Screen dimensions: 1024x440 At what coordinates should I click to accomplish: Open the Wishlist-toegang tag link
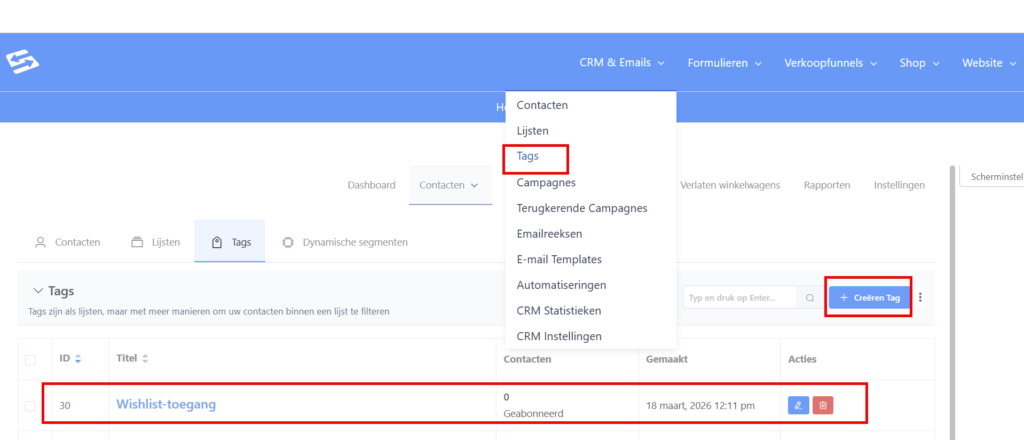166,405
